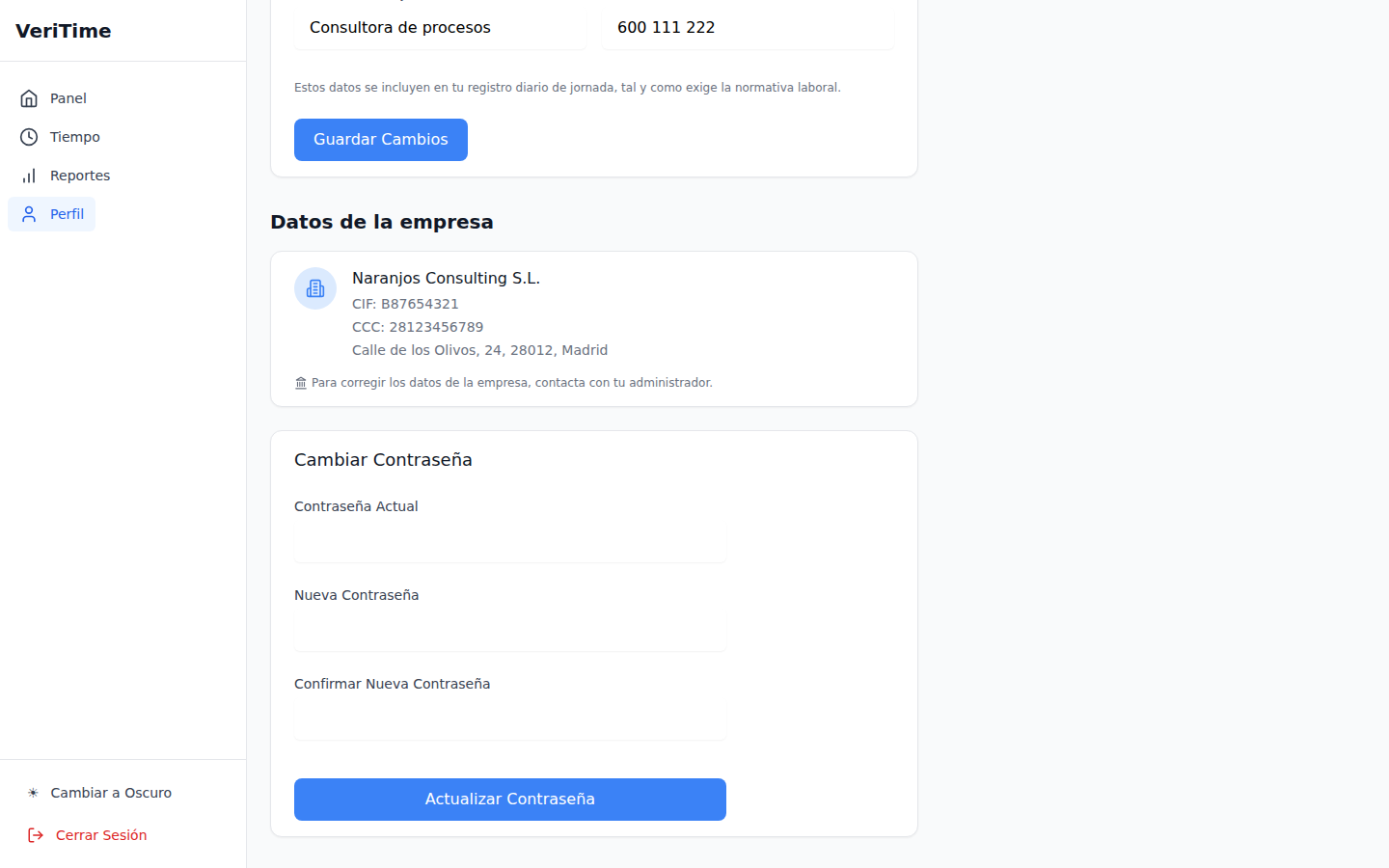Click the Contraseña Actual label
Image resolution: width=1389 pixels, height=868 pixels.
pos(356,506)
